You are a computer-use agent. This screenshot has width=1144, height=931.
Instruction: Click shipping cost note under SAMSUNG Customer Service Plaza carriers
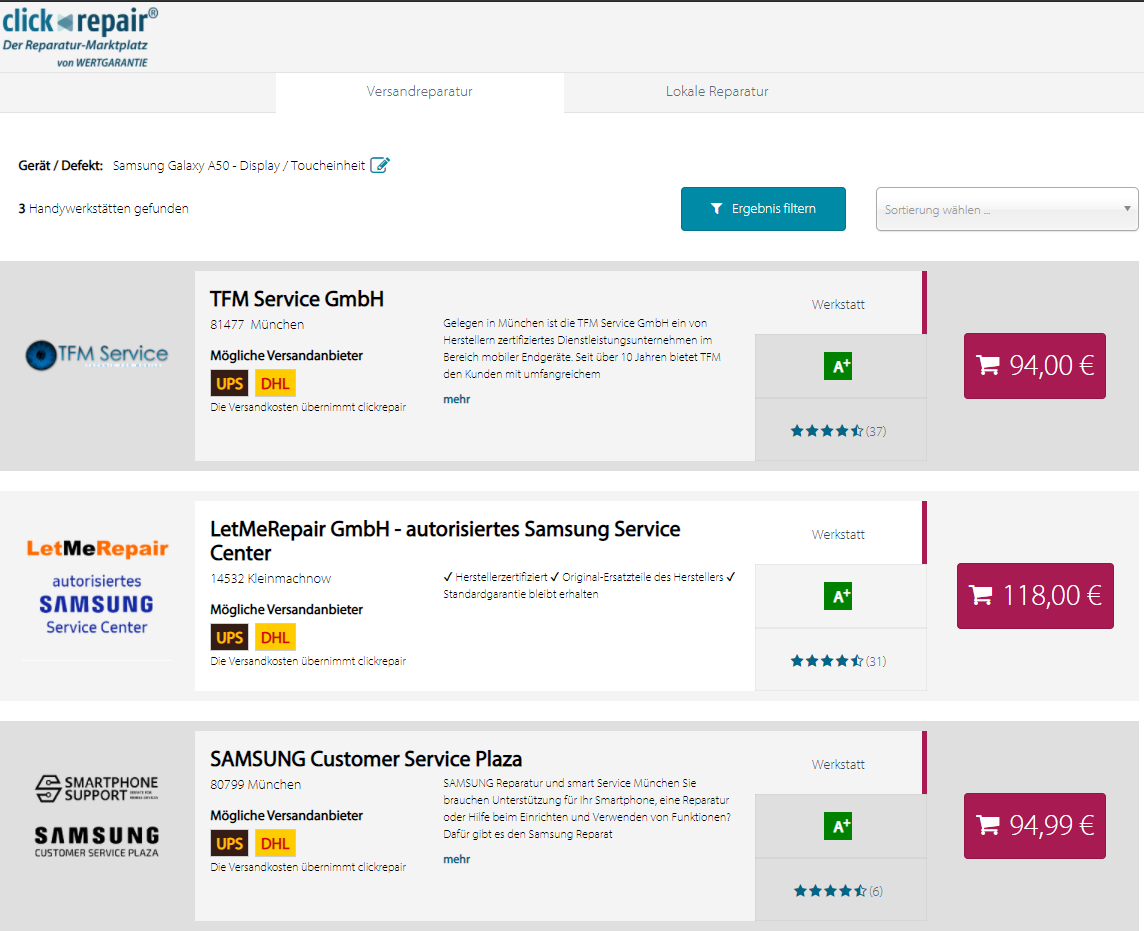[308, 868]
